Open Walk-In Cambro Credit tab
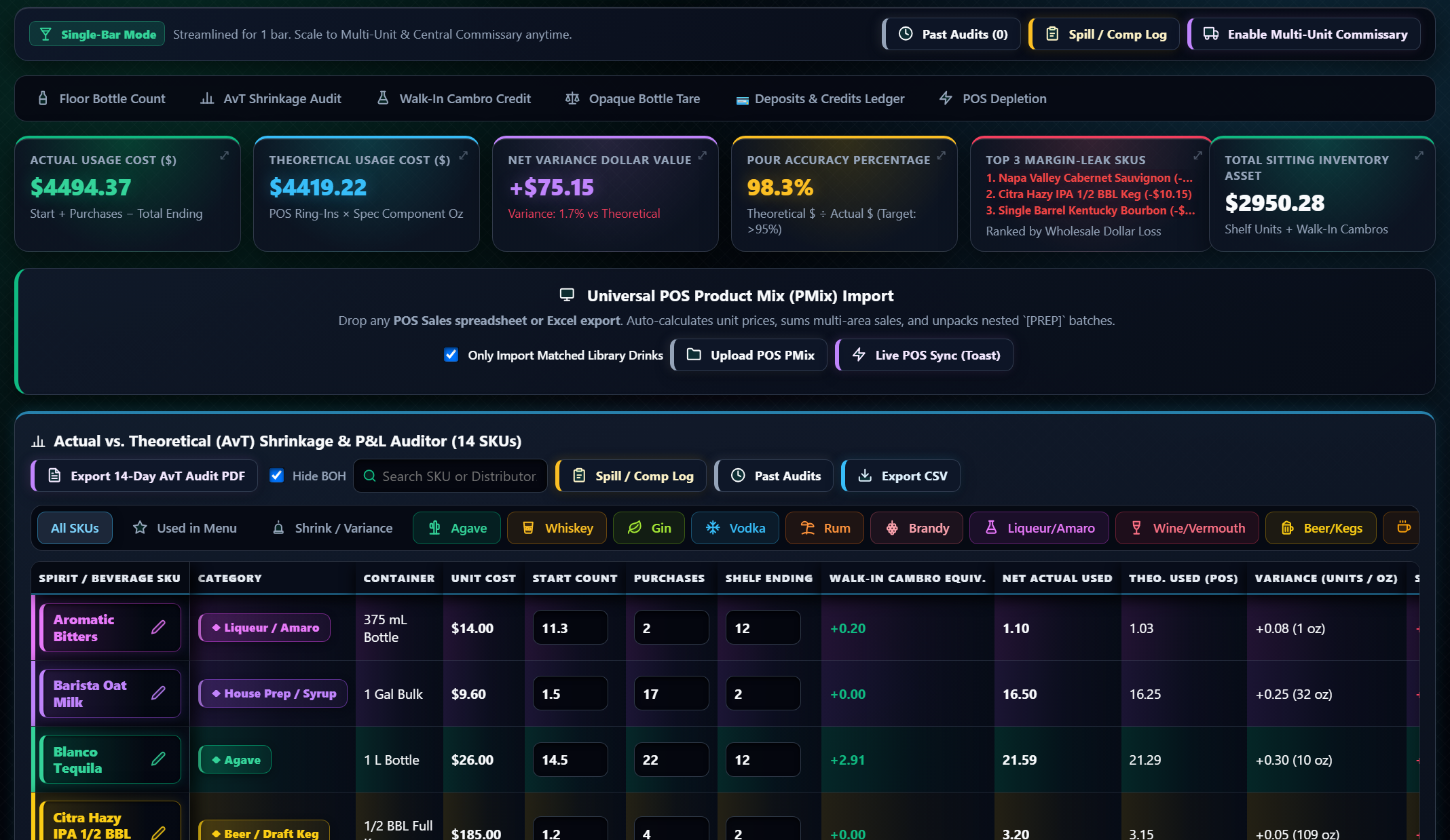This screenshot has height=840, width=1450. [454, 98]
